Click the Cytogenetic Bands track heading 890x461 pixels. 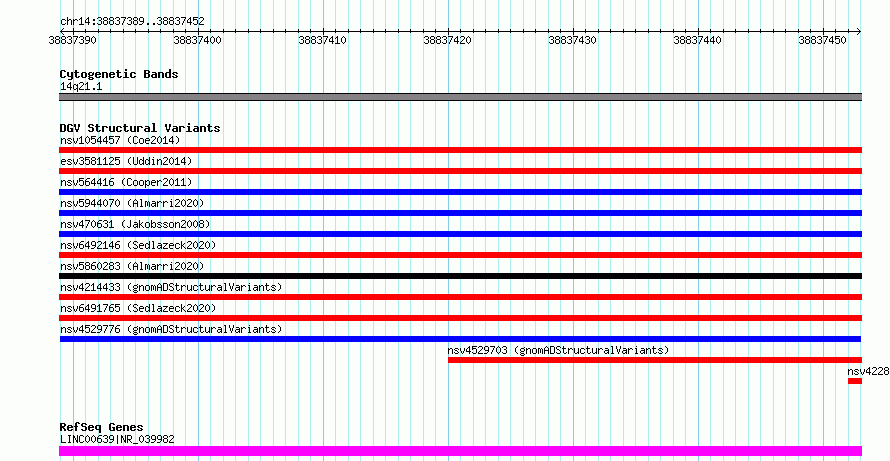(x=119, y=74)
